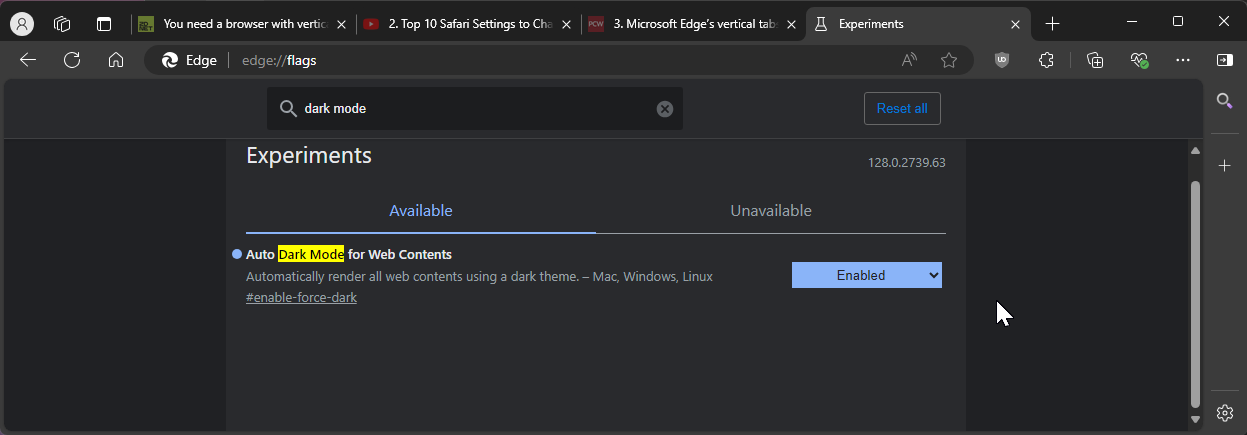The width and height of the screenshot is (1247, 435).
Task: Switch to the Unavailable tab
Action: click(x=771, y=211)
